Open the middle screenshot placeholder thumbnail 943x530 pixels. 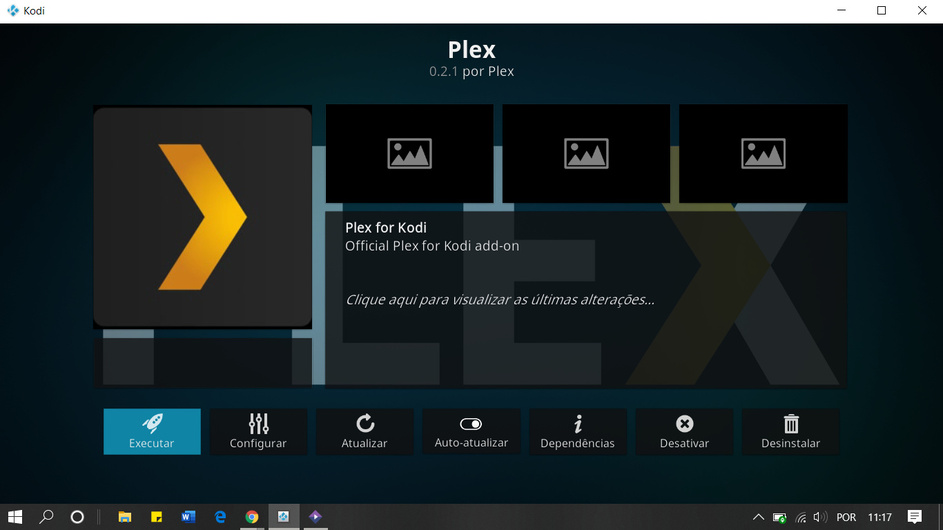(x=586, y=153)
